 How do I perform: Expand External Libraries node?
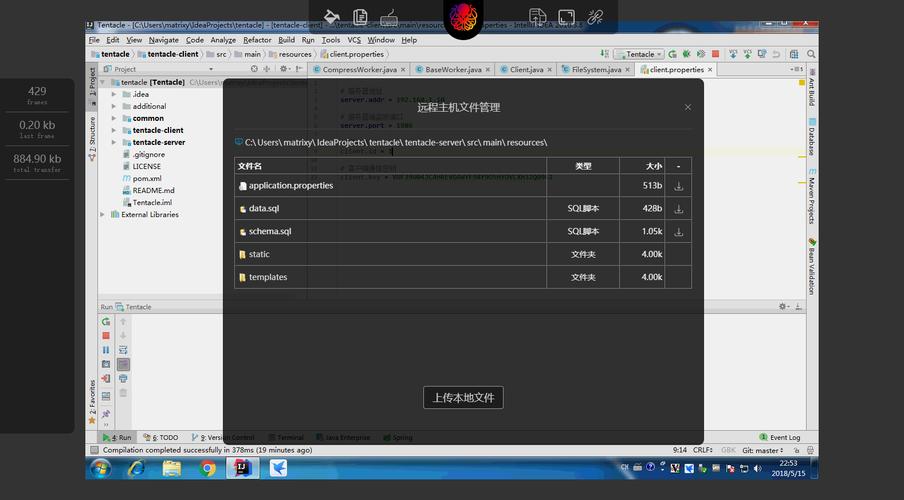[x=103, y=215]
